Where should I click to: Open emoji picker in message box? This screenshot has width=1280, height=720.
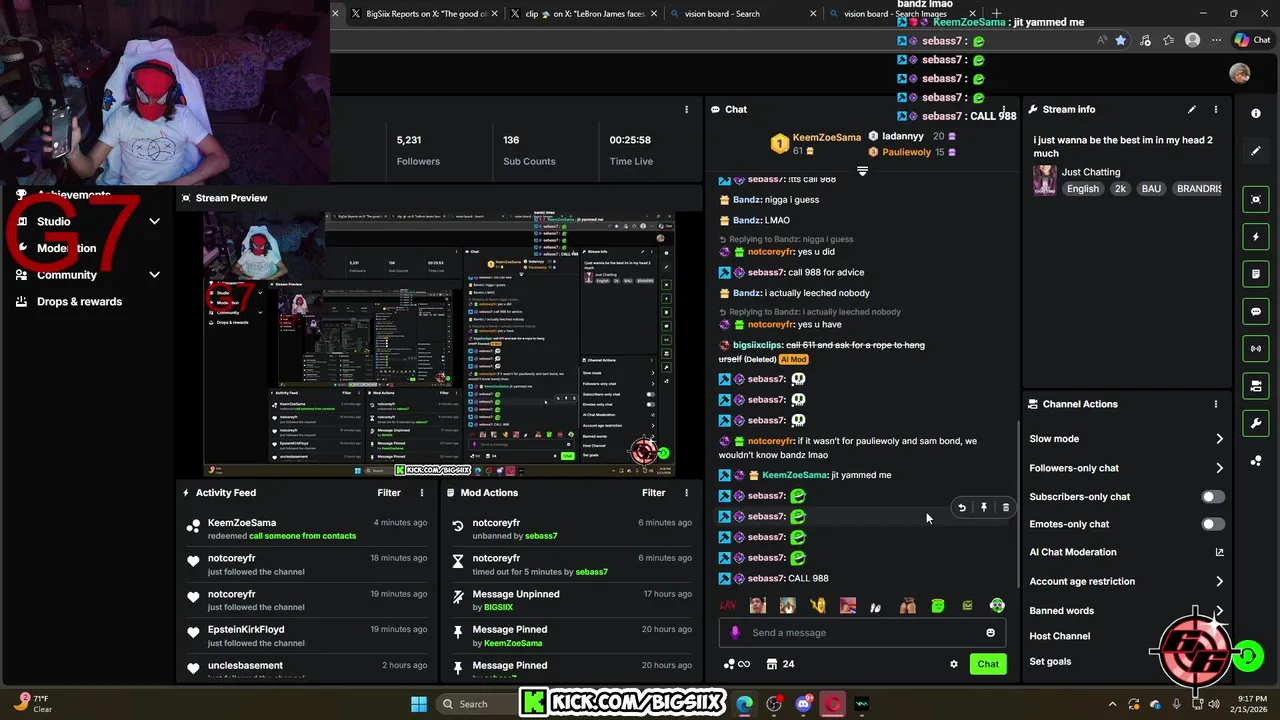[990, 633]
